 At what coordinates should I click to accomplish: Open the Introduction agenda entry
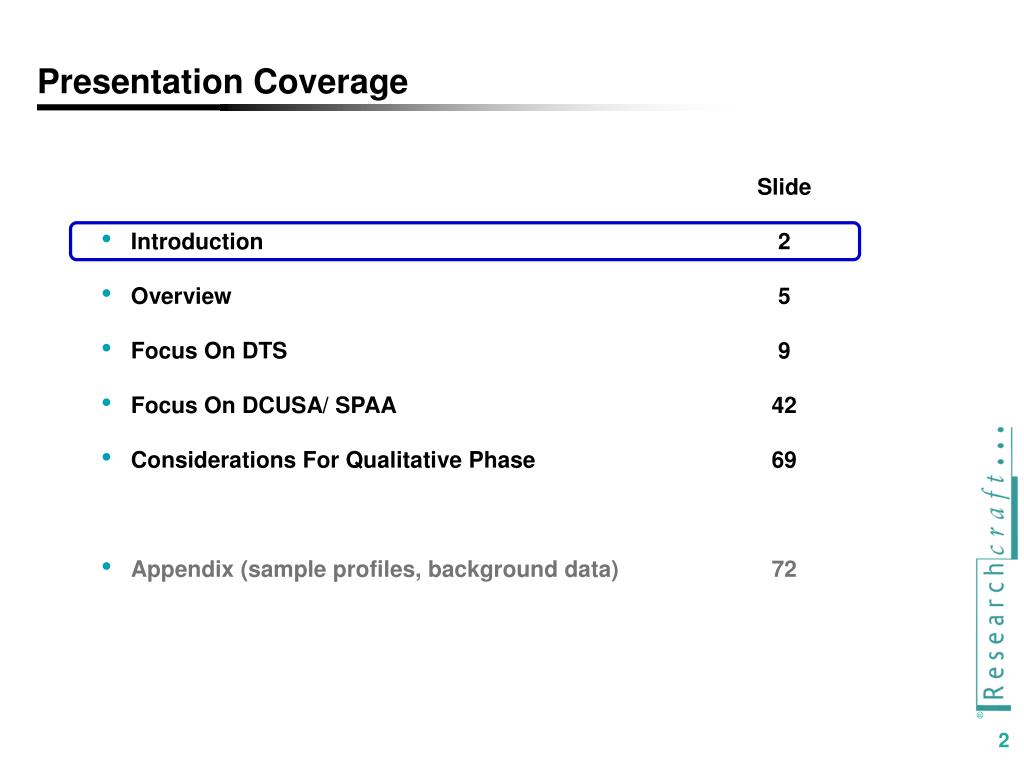[197, 241]
